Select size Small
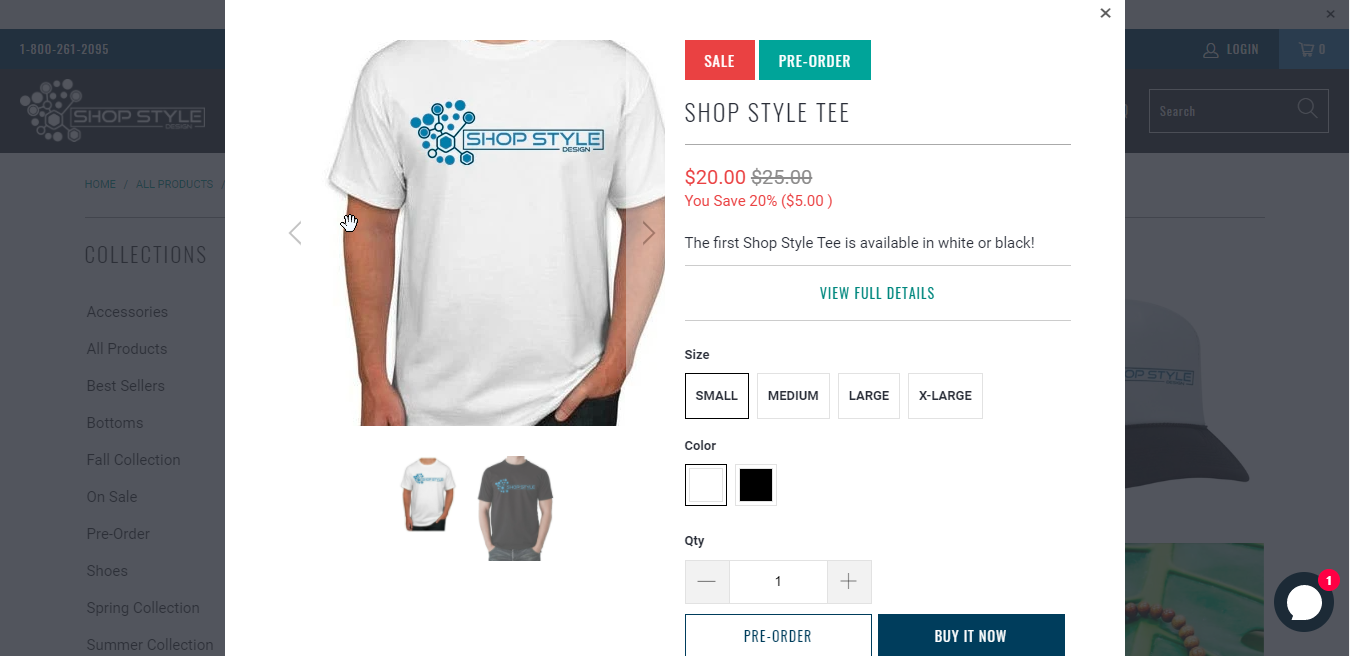The width and height of the screenshot is (1350, 656). pyautogui.click(x=717, y=396)
